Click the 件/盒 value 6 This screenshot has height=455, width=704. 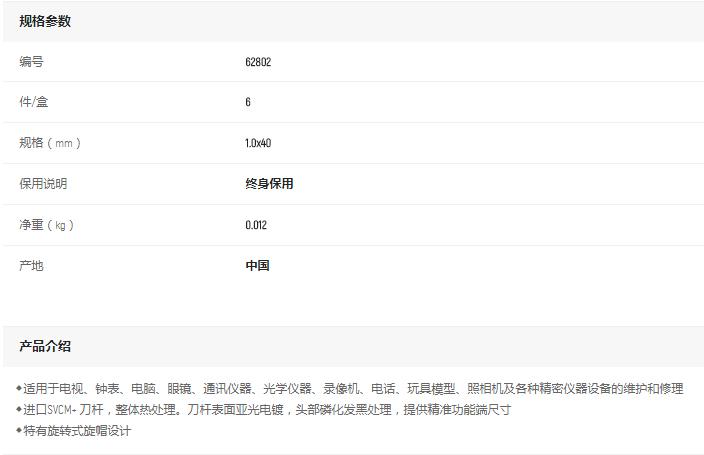[x=248, y=102]
